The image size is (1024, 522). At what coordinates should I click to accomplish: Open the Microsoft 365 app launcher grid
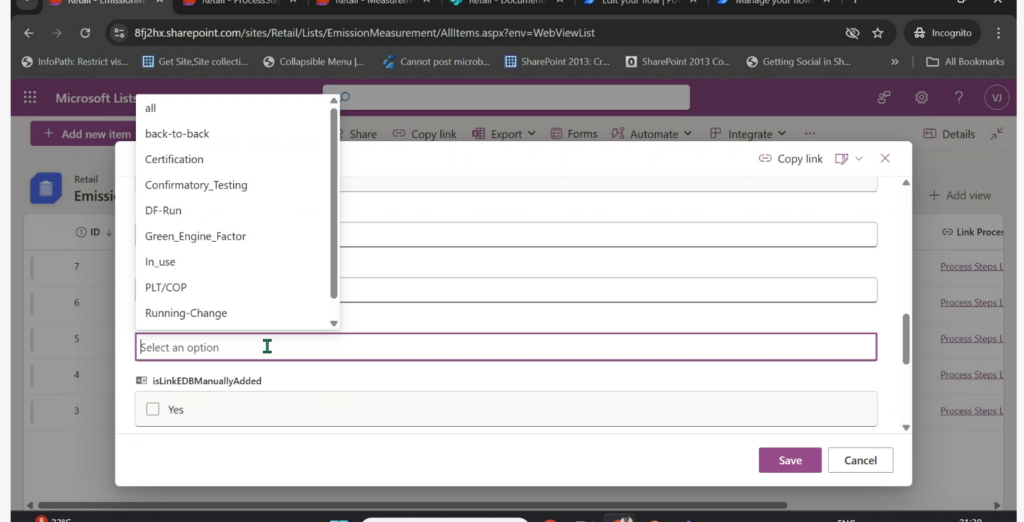[30, 97]
